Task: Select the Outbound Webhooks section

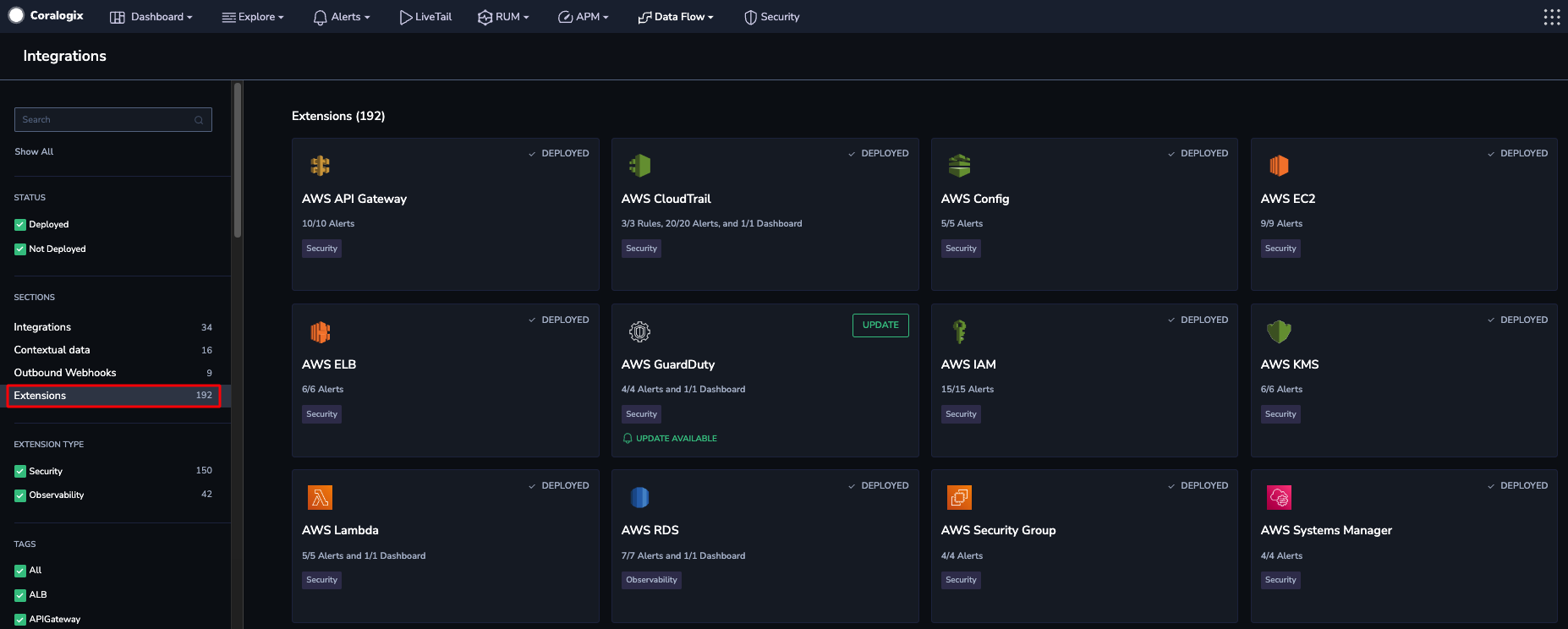Action: pyautogui.click(x=113, y=373)
